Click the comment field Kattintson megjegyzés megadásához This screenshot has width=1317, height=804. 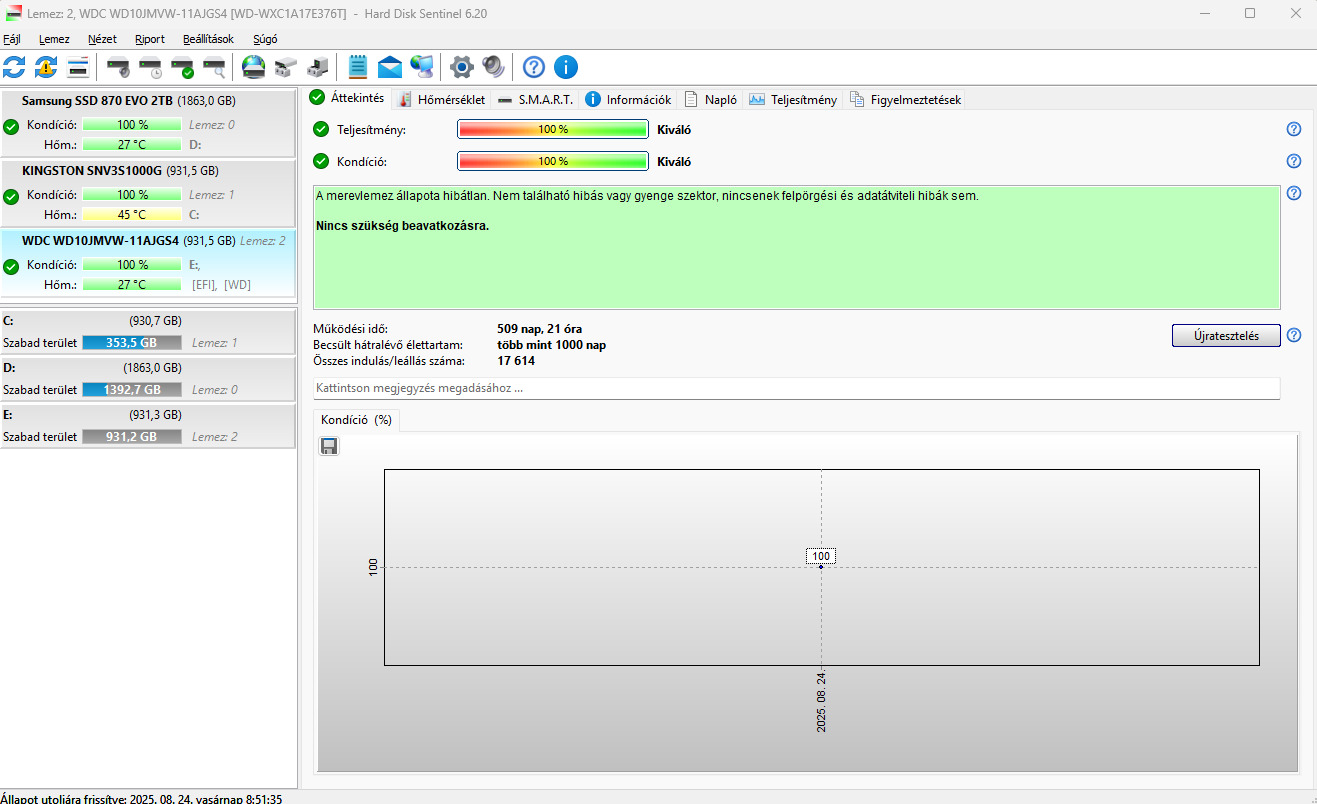796,388
